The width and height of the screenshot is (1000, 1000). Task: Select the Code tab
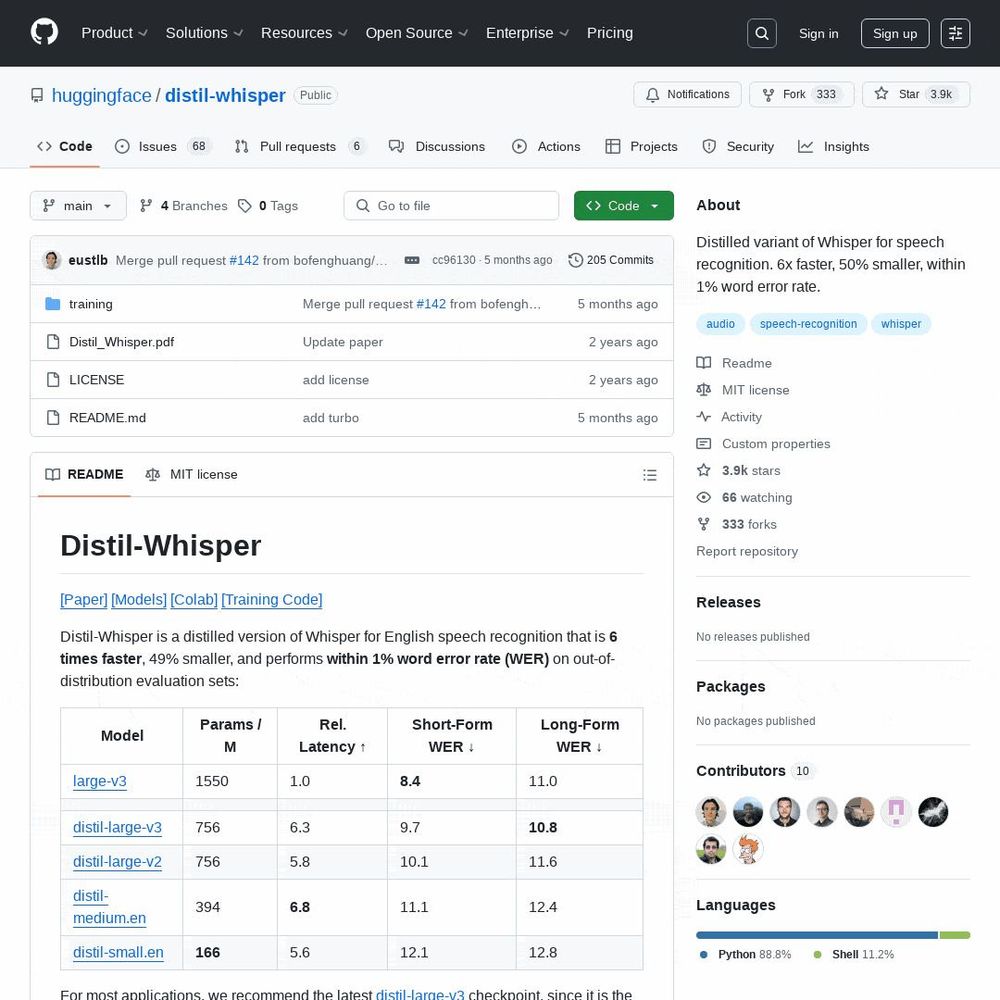coord(64,147)
